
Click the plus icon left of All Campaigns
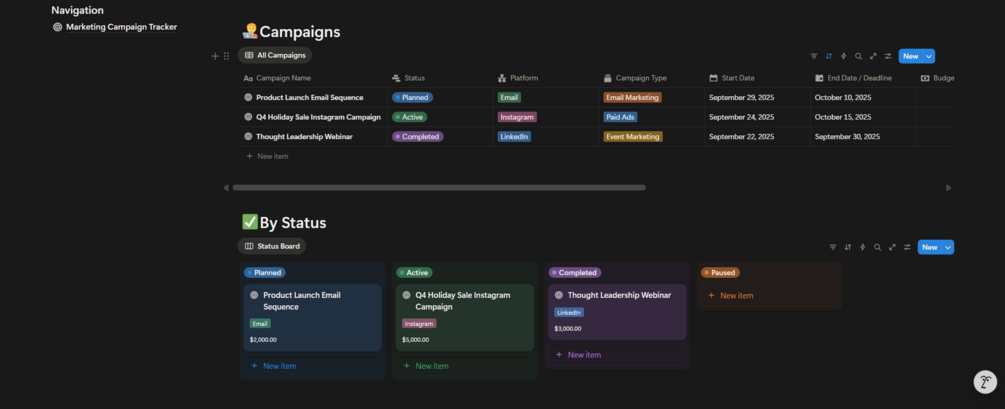[x=215, y=56]
